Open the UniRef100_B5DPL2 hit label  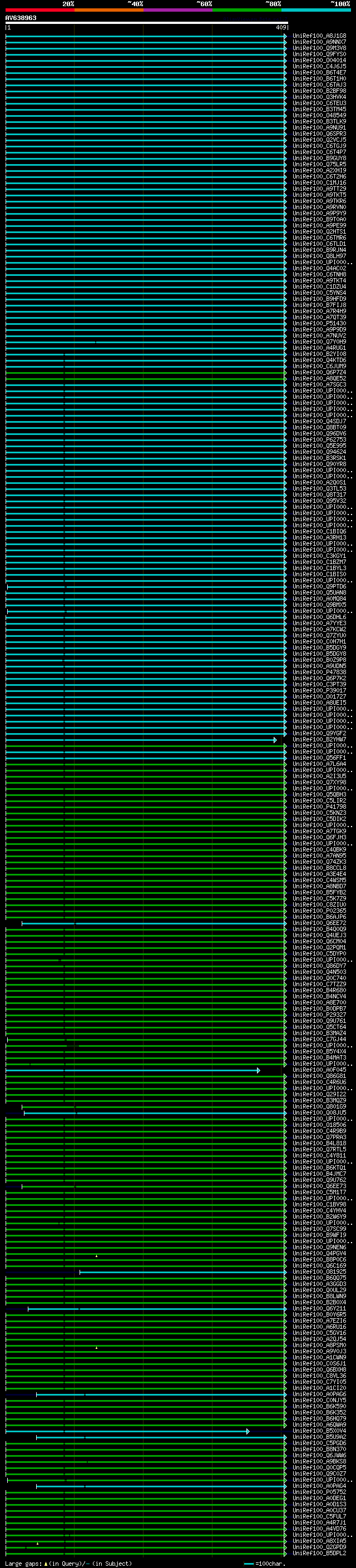(319, 1554)
